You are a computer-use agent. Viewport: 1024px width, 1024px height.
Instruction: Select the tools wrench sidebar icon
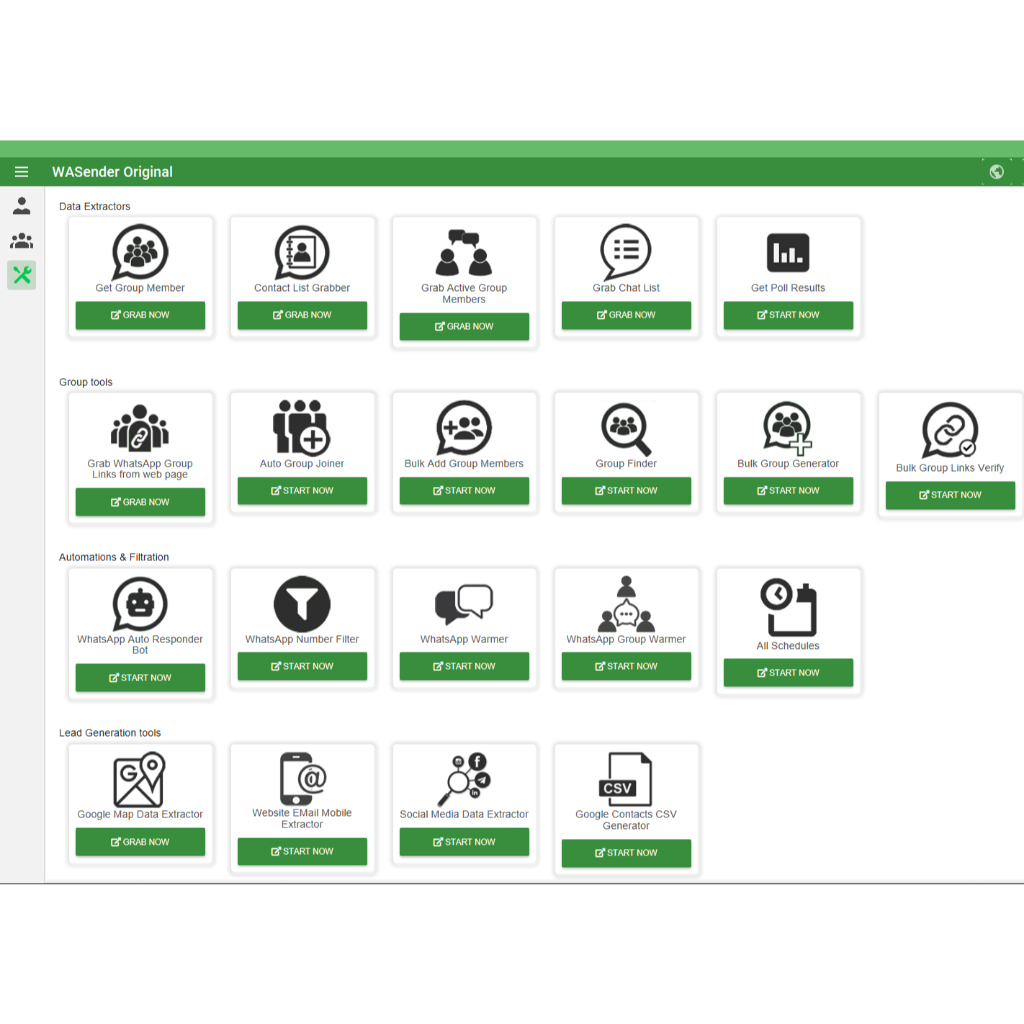coord(22,275)
